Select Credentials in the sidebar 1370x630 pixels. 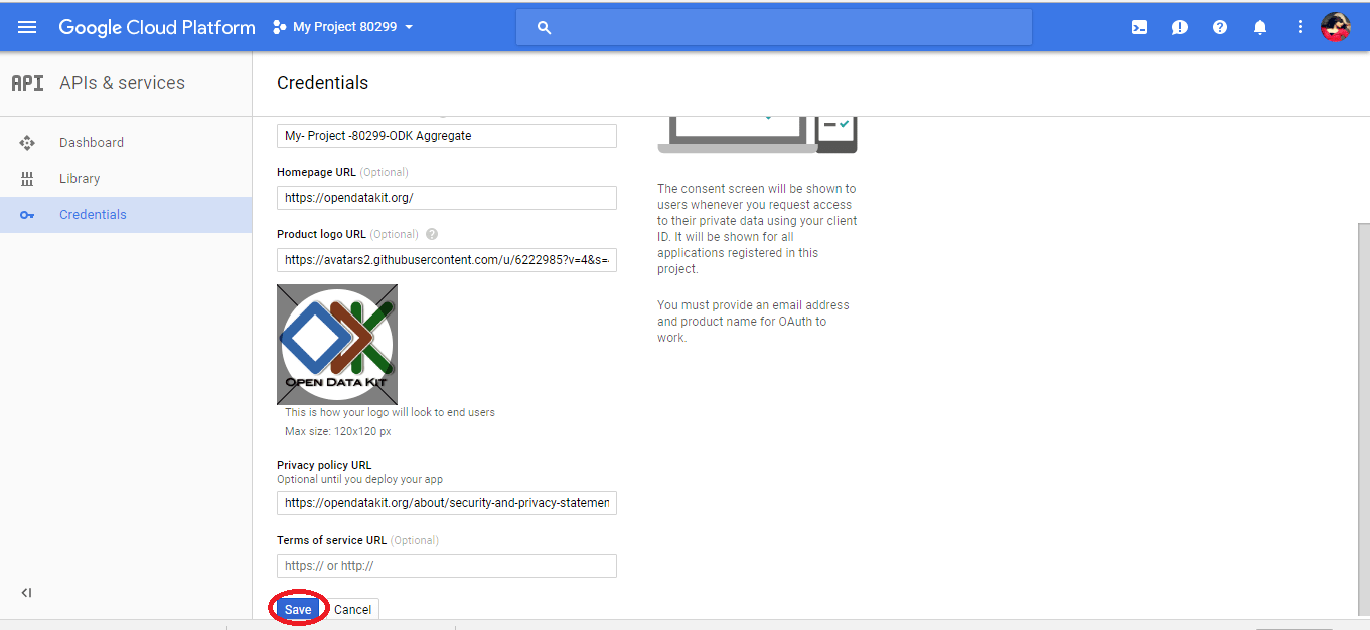coord(126,215)
